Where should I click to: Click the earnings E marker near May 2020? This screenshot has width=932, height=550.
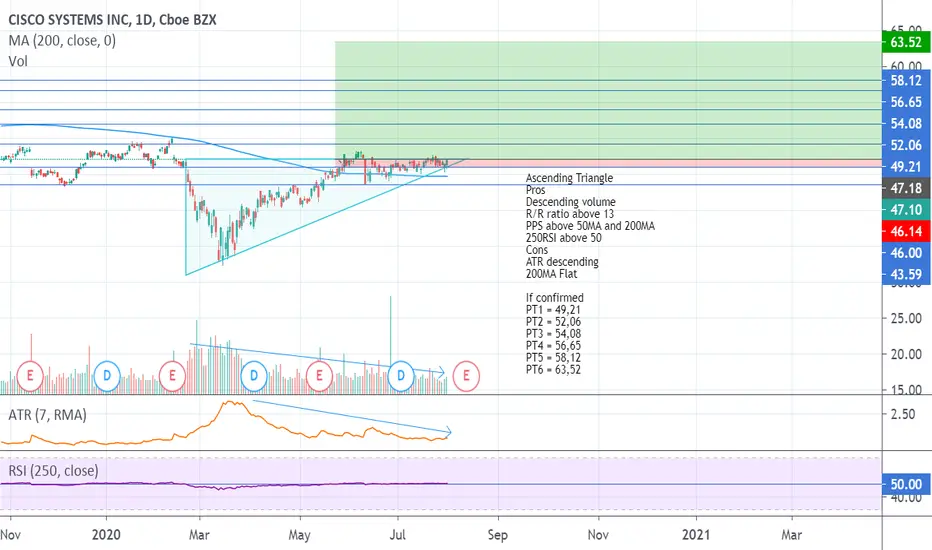click(319, 376)
